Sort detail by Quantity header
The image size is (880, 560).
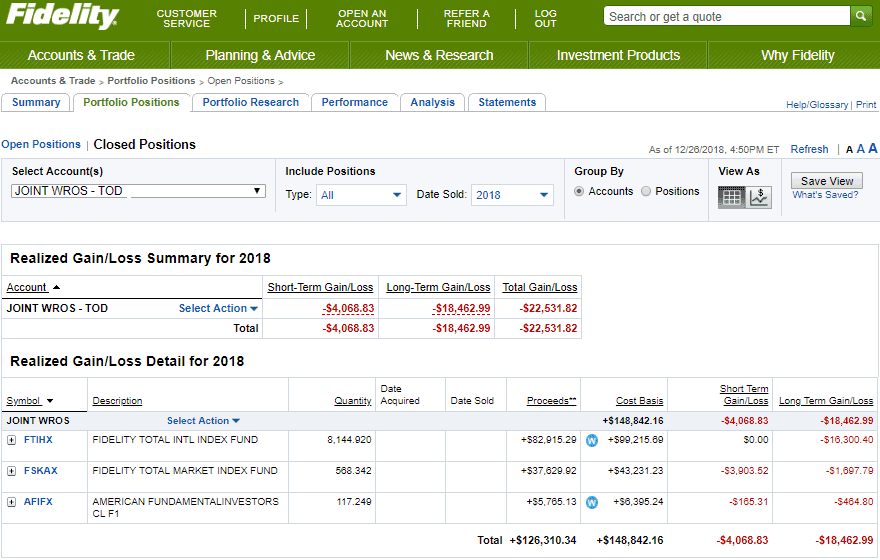[353, 401]
